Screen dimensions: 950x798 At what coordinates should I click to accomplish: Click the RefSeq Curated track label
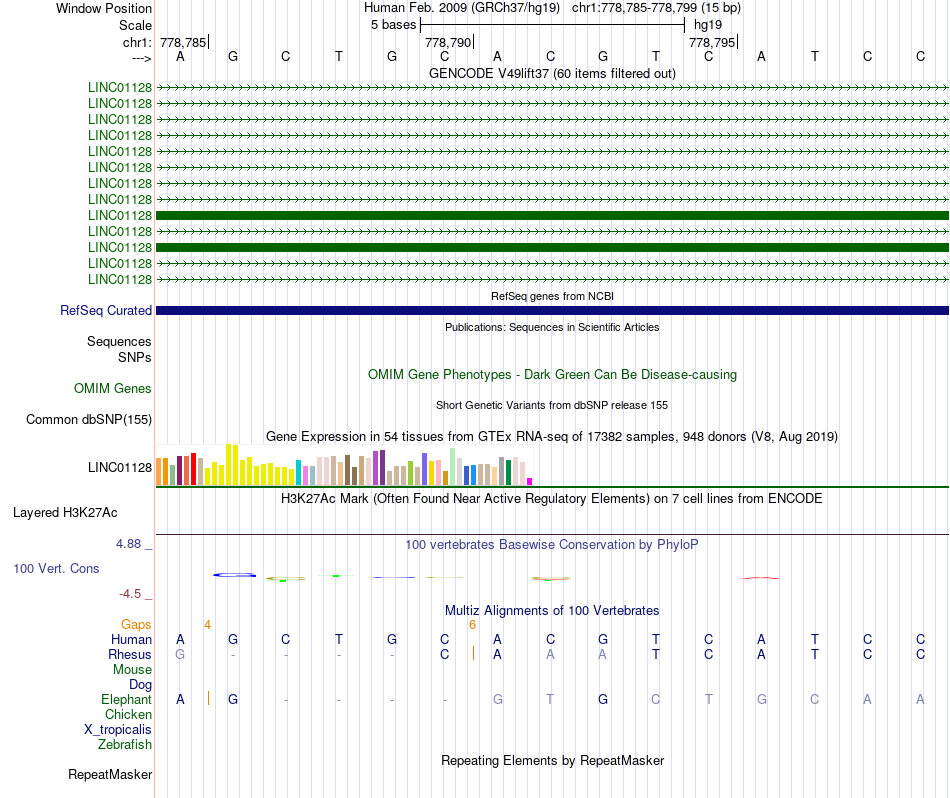tap(106, 310)
